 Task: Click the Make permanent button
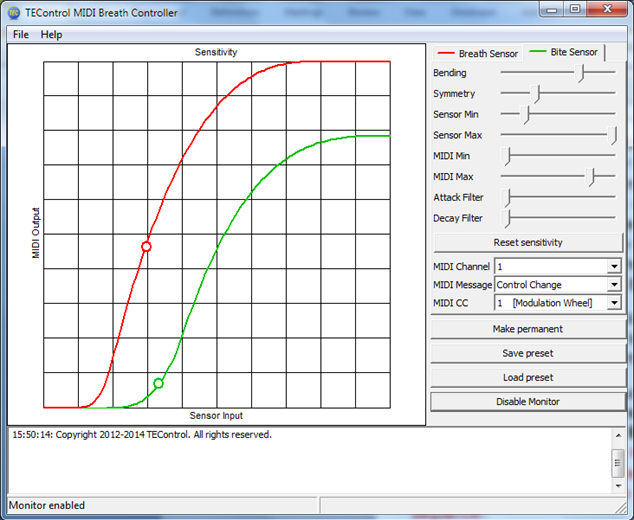click(528, 329)
